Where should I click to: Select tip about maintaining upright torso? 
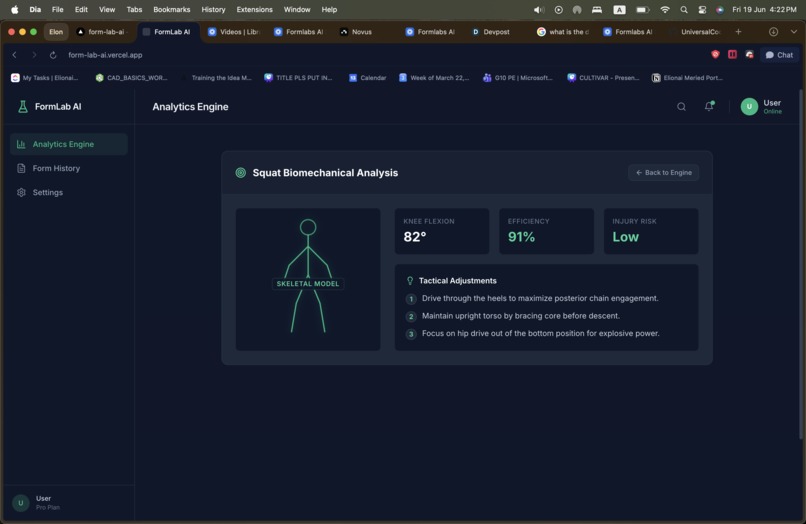(x=520, y=316)
